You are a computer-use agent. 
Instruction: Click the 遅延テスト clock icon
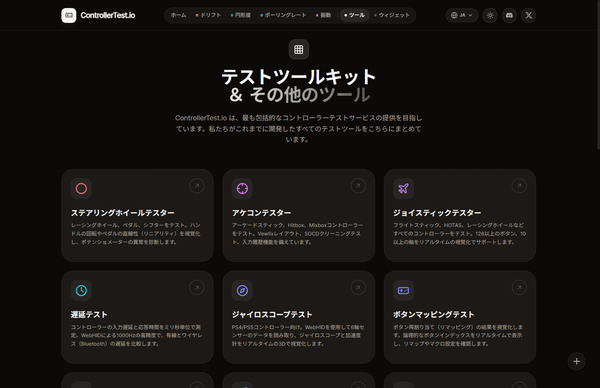[x=81, y=290]
